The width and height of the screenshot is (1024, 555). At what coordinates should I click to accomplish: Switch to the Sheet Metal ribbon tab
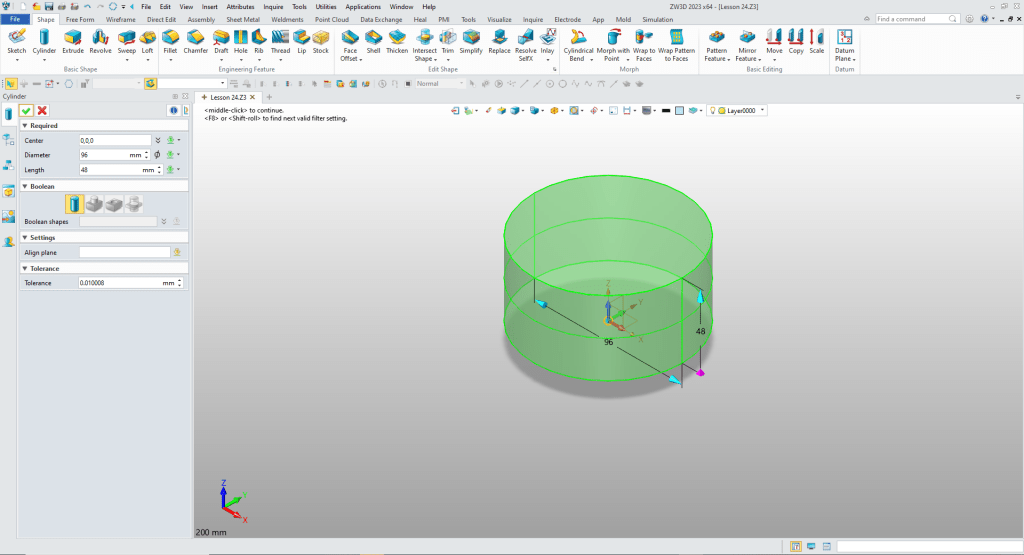[242, 19]
